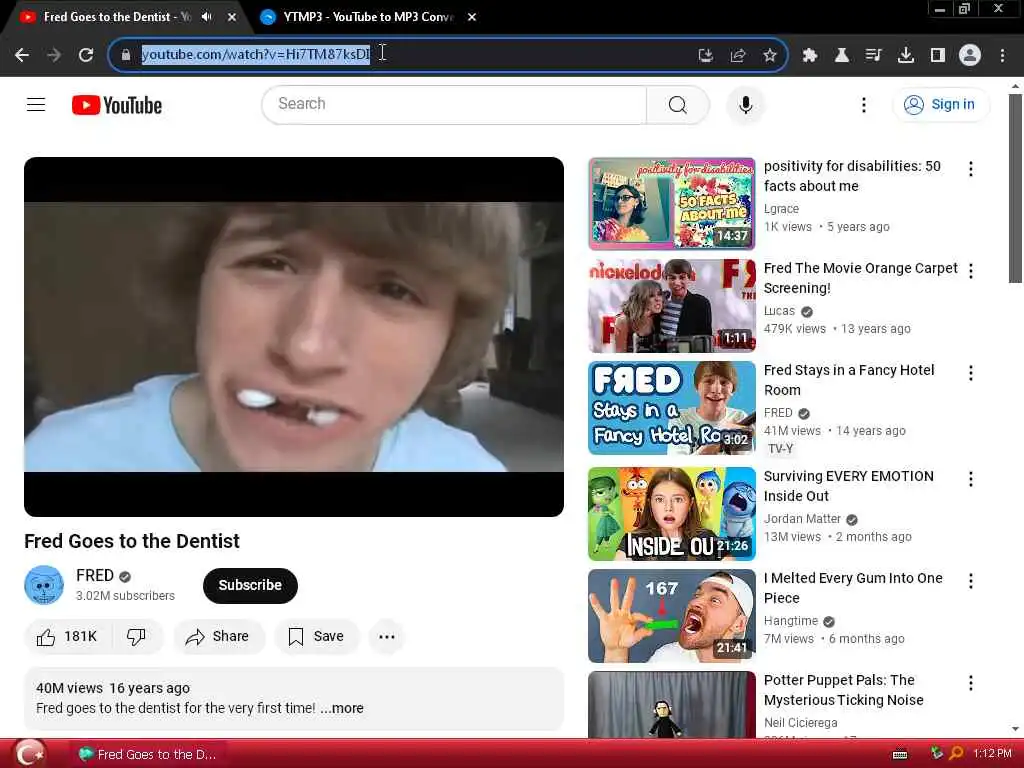
Task: Open options for Fred The Movie Orange Carpet
Action: 970,271
